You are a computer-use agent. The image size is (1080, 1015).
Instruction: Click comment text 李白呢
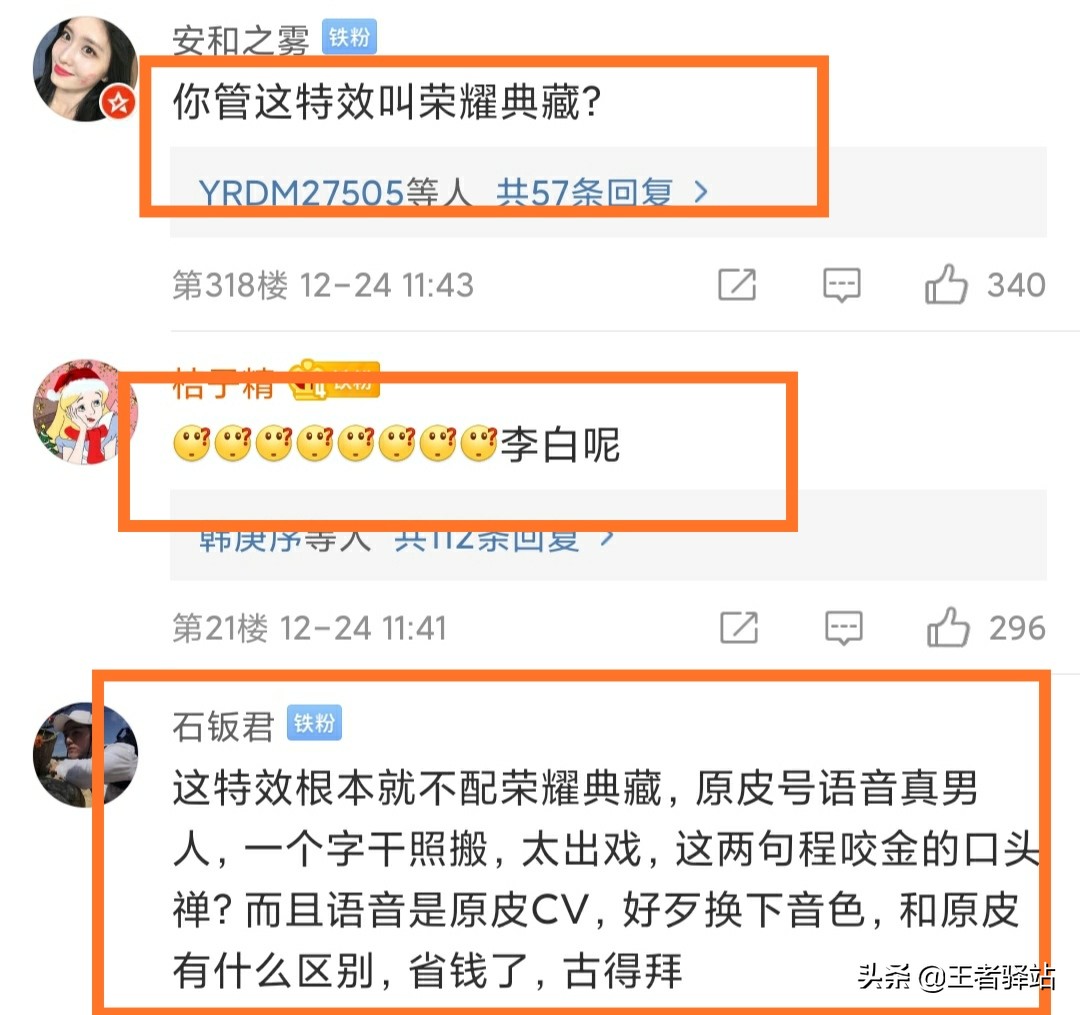[560, 444]
